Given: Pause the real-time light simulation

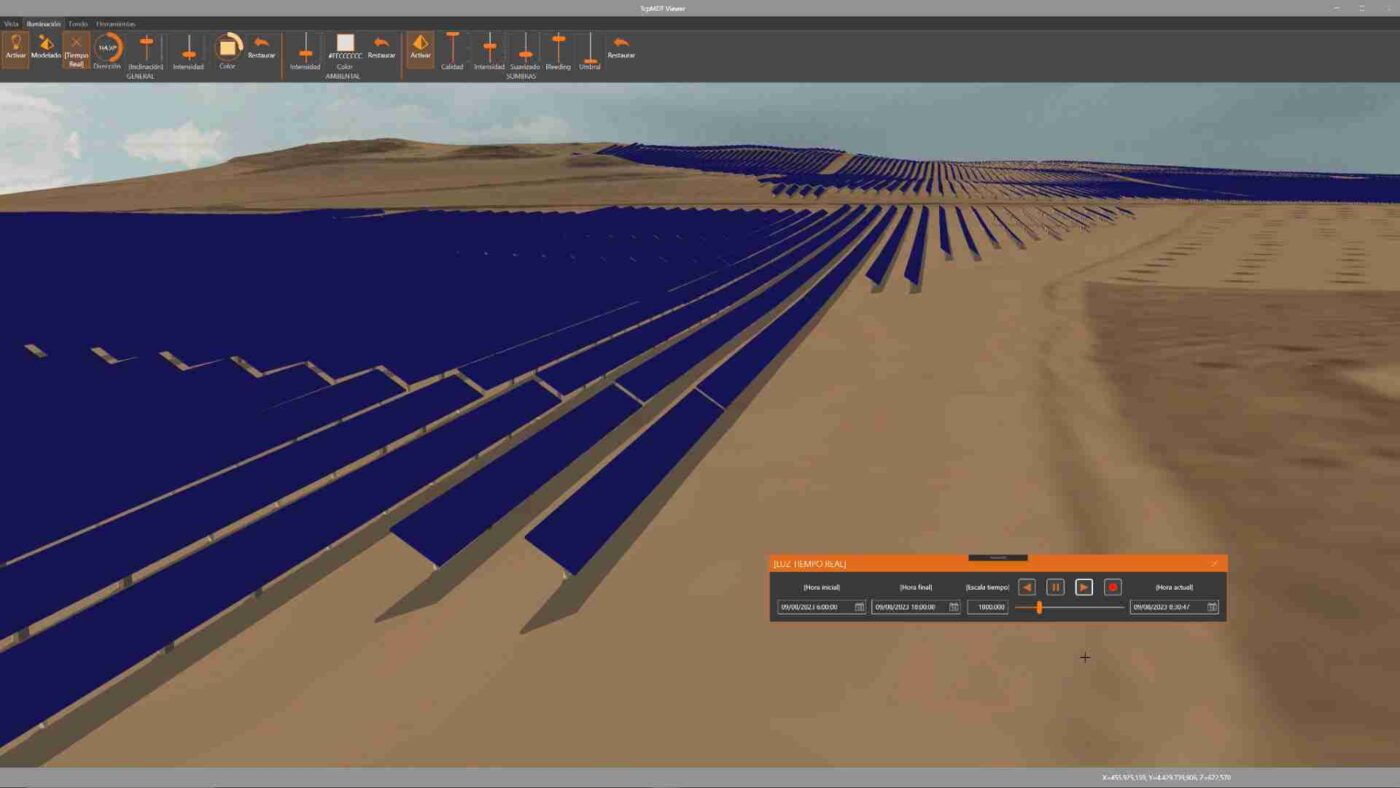Looking at the screenshot, I should click(1055, 587).
